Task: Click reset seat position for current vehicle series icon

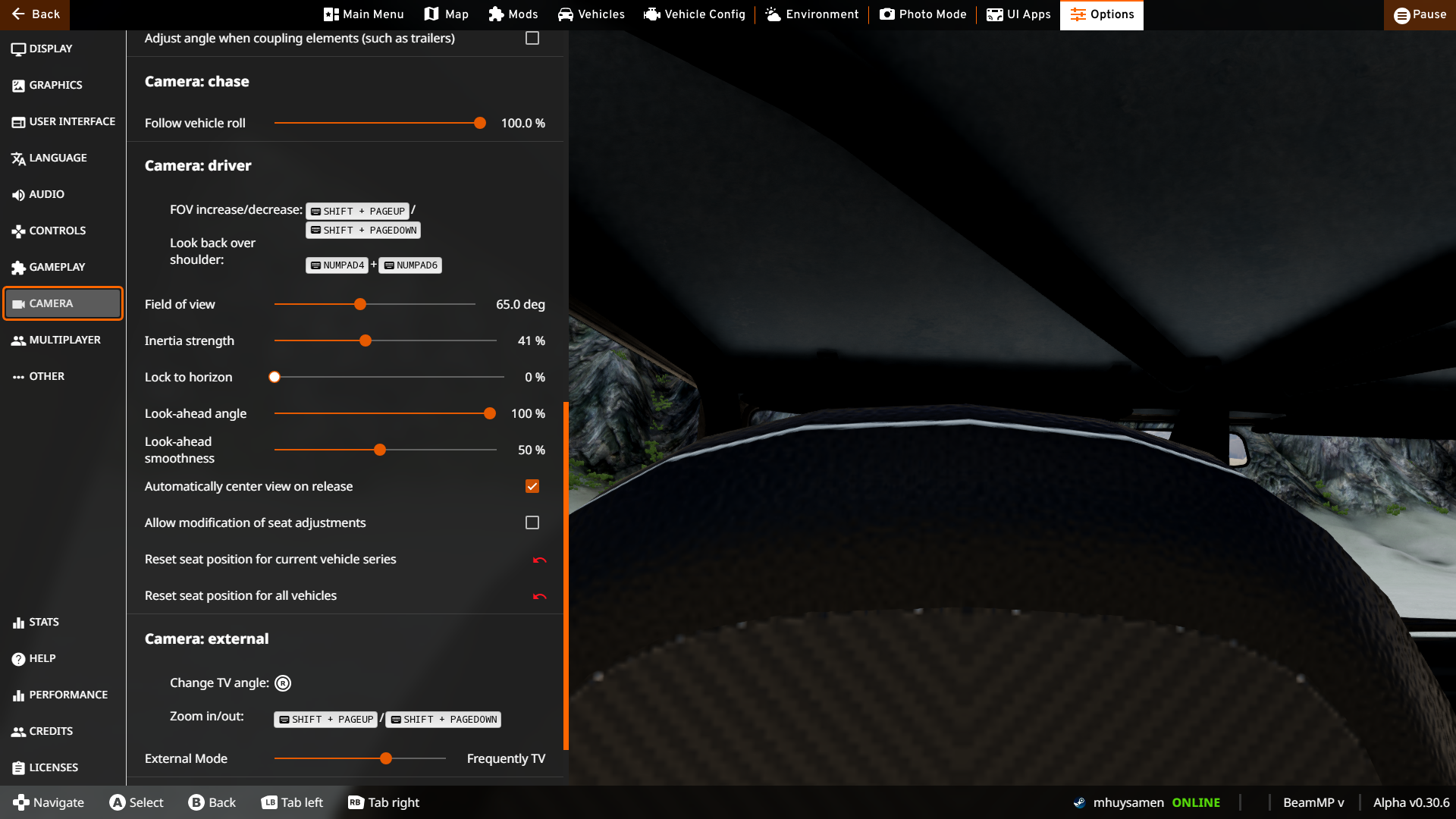Action: pos(539,560)
